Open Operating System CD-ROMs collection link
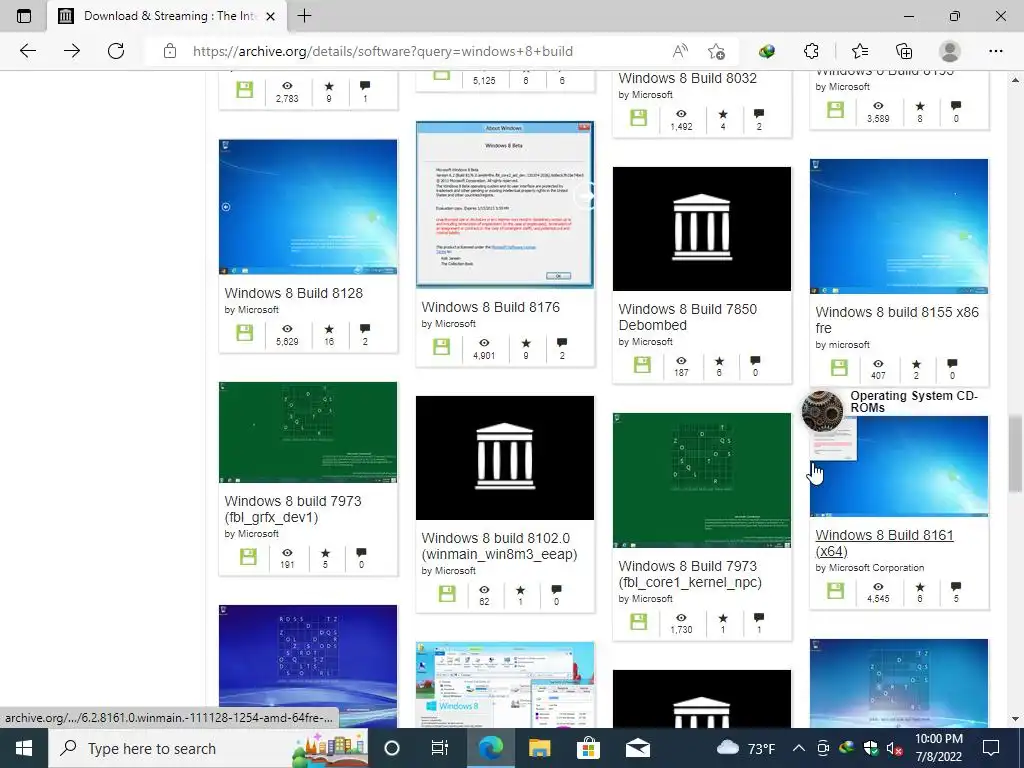Viewport: 1024px width, 768px height. point(914,402)
